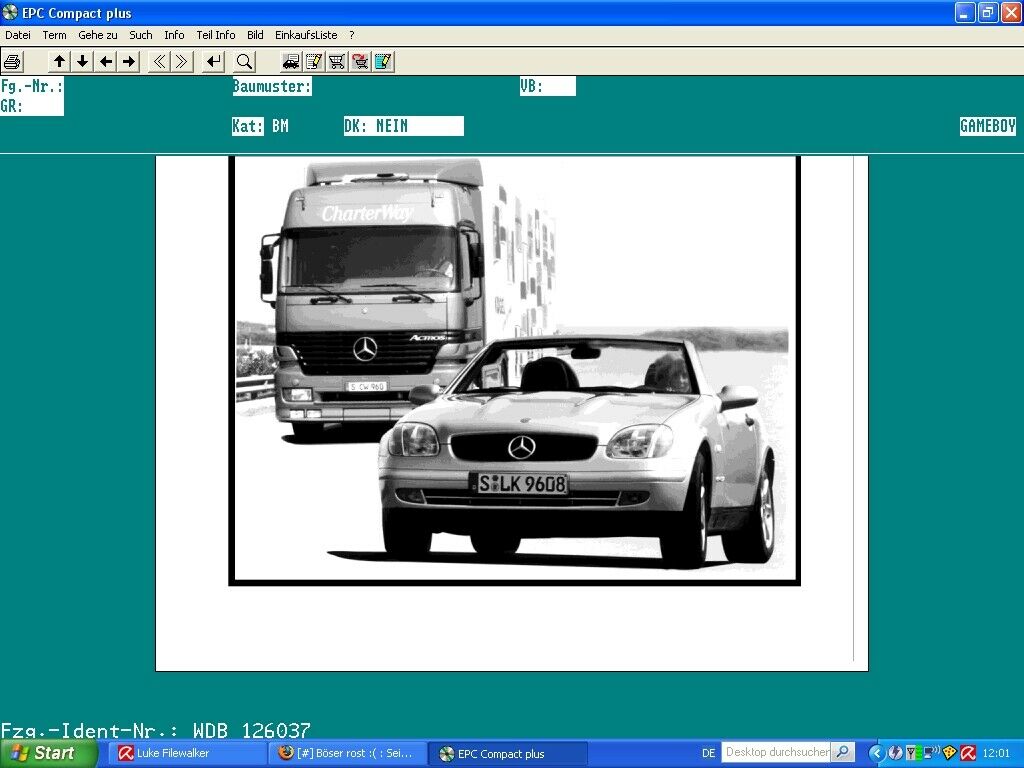This screenshot has width=1024, height=768.
Task: Click the double left chevron button
Action: point(159,62)
